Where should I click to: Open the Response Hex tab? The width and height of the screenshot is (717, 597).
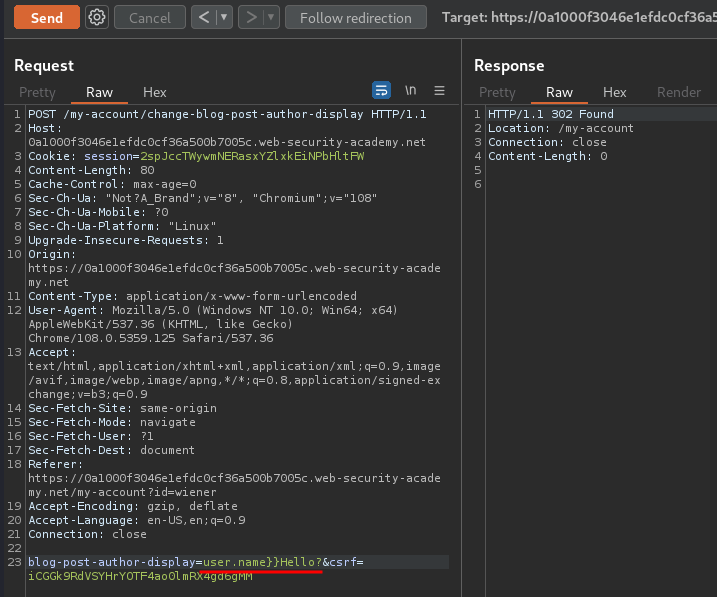(615, 92)
